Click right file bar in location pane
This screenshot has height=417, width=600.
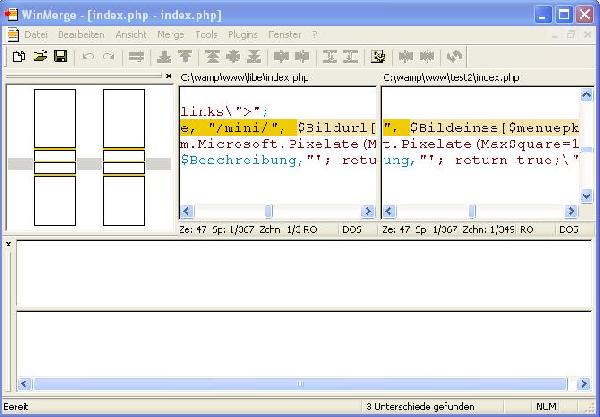coord(124,157)
